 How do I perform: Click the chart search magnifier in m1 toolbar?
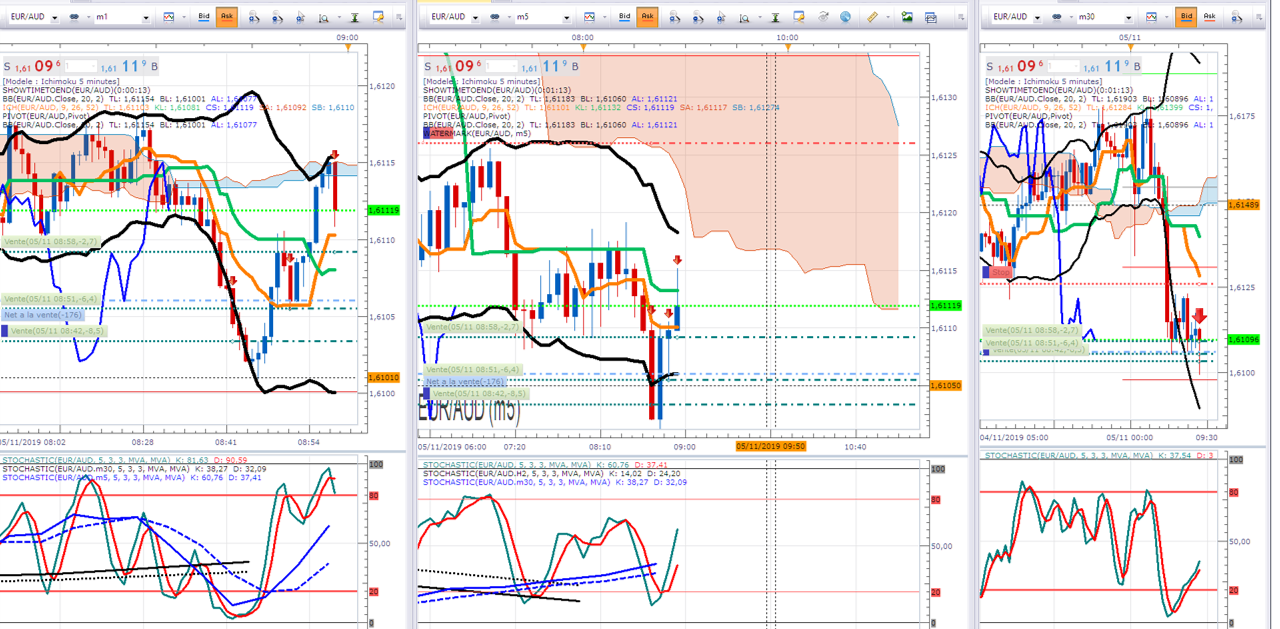[x=323, y=17]
